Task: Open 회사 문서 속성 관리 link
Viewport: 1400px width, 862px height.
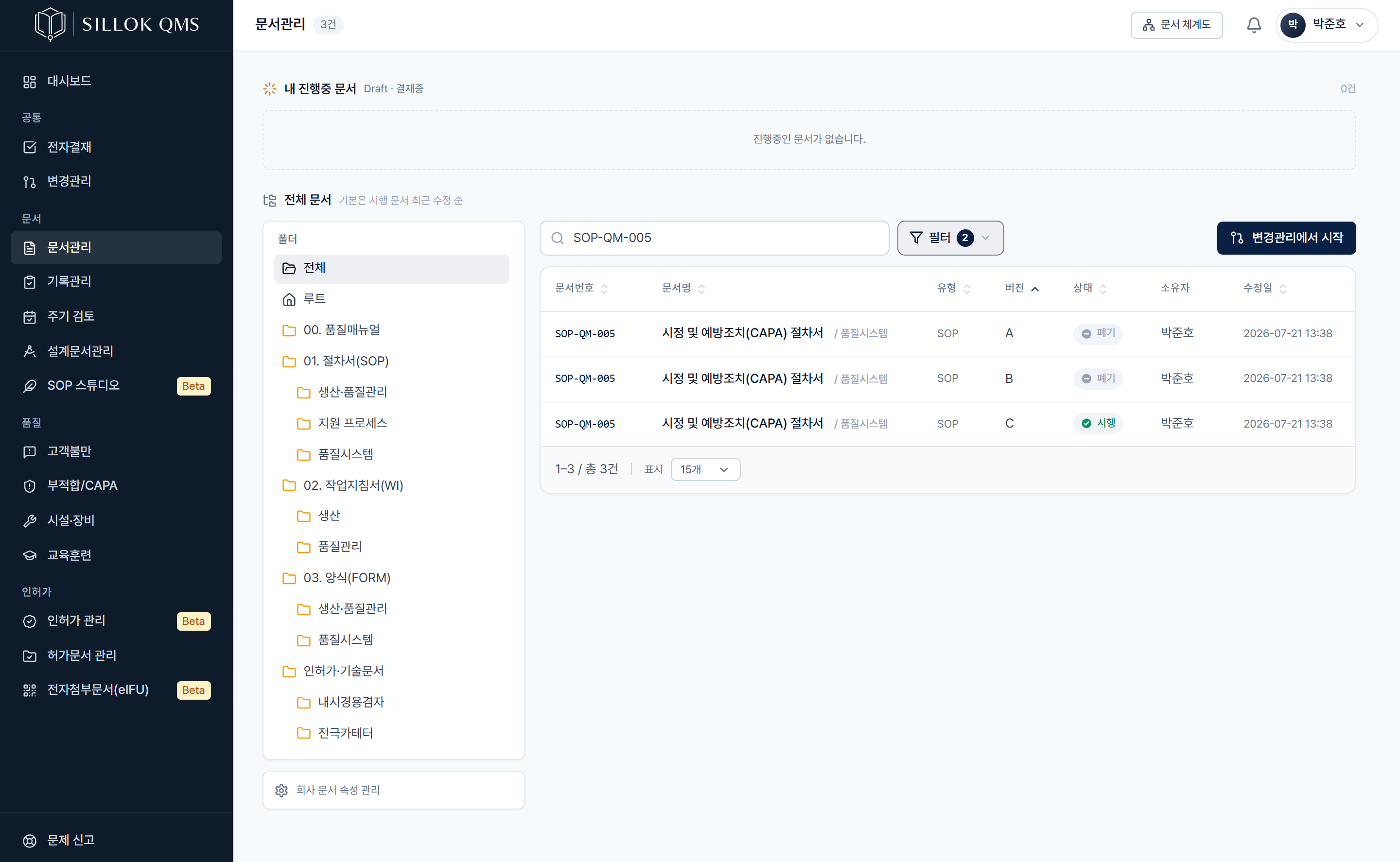Action: (x=393, y=791)
